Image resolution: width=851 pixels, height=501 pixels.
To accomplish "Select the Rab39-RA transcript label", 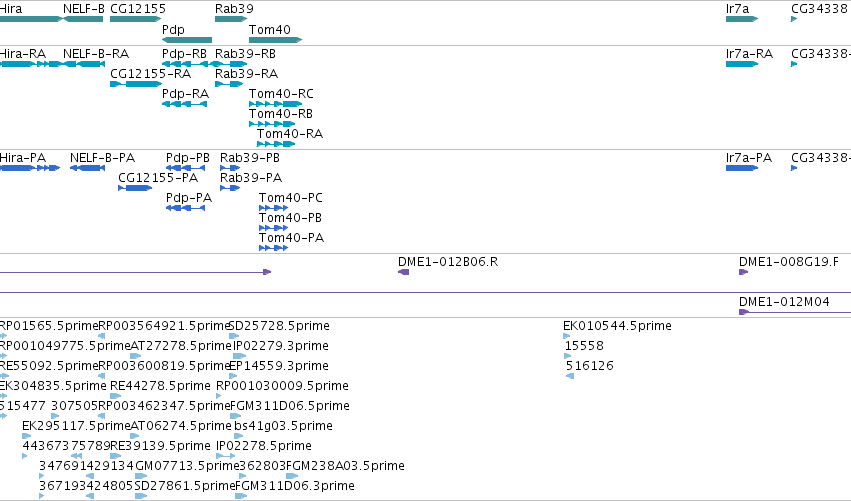I will (246, 74).
